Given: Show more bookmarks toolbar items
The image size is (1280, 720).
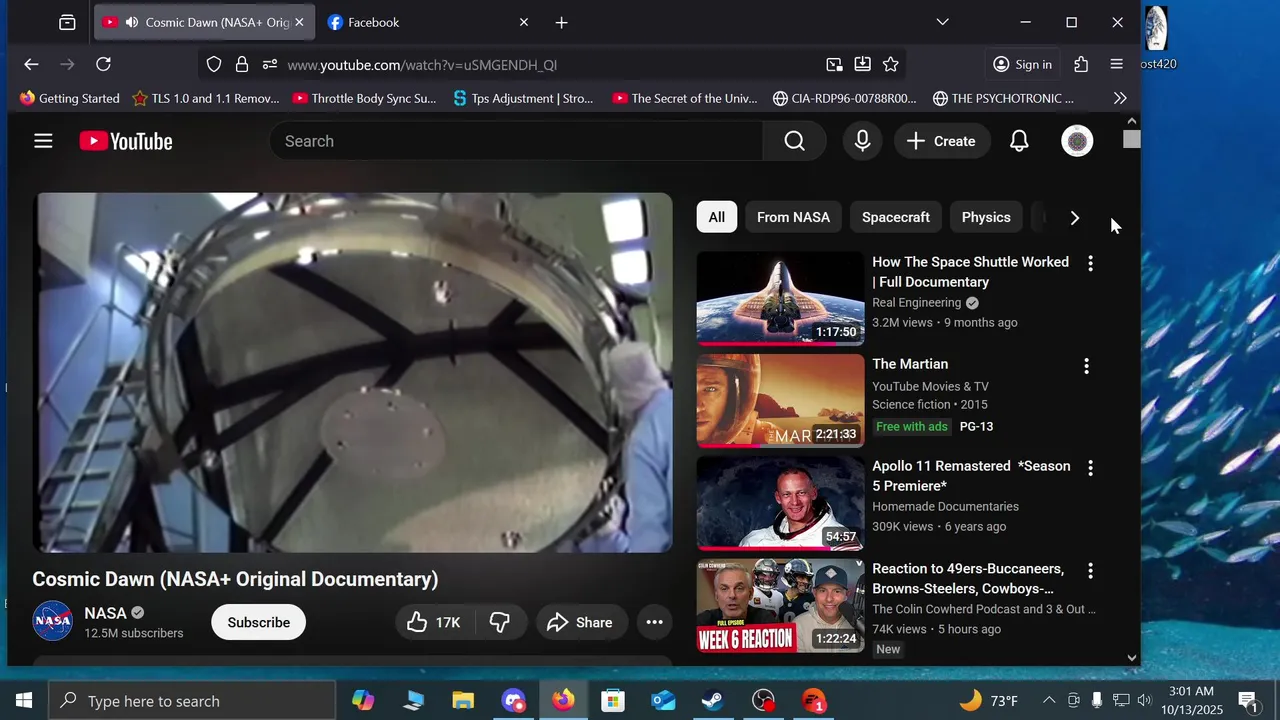Looking at the screenshot, I should click(x=1120, y=98).
